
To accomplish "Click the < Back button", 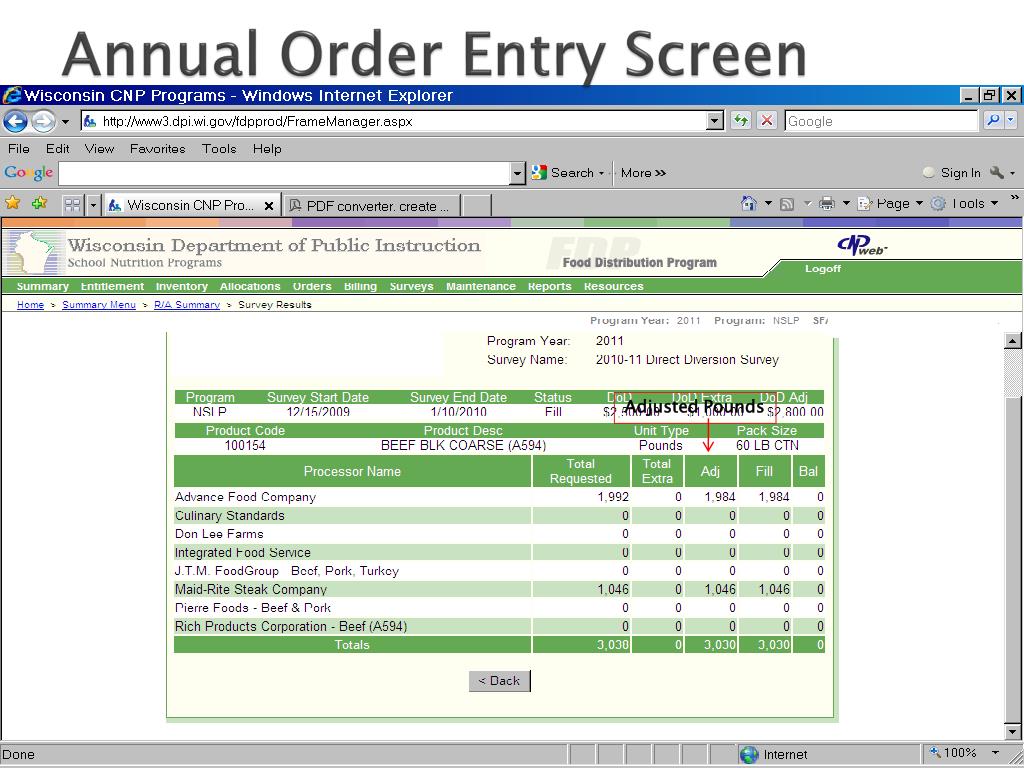I will pos(500,680).
